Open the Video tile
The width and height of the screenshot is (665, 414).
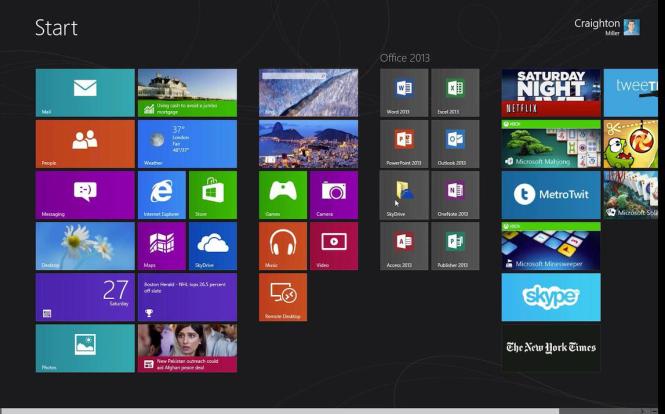tap(334, 246)
